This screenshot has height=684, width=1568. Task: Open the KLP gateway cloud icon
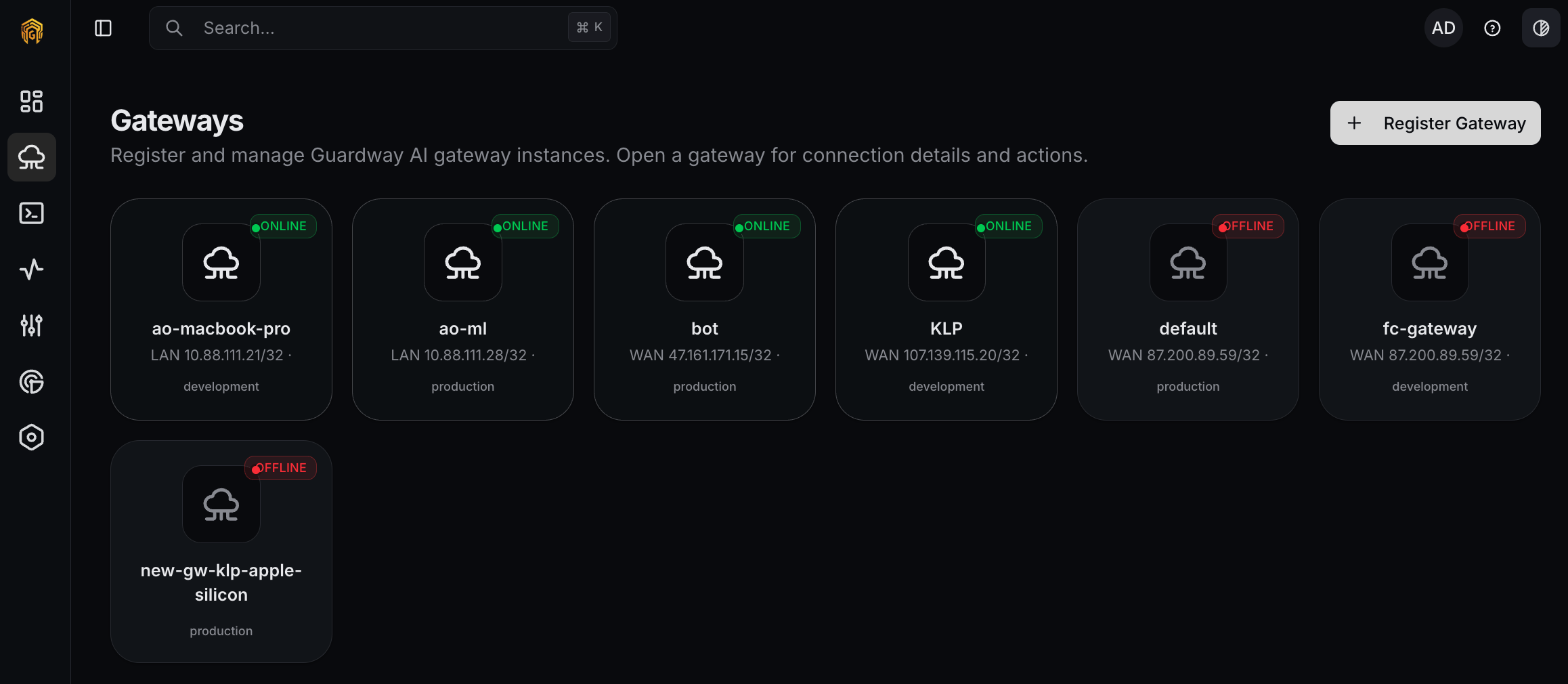946,263
